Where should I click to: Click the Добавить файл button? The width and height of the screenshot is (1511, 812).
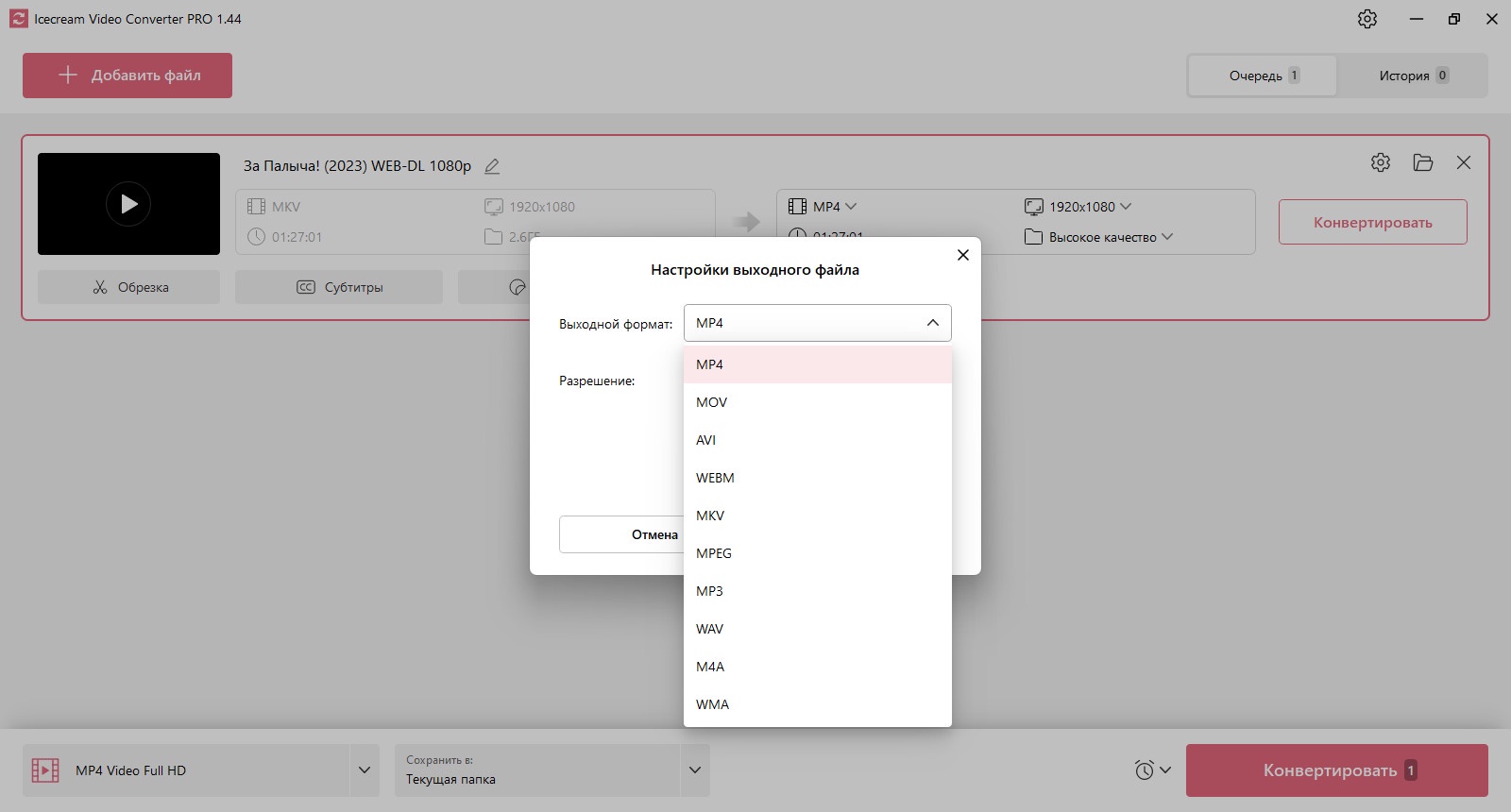point(127,76)
